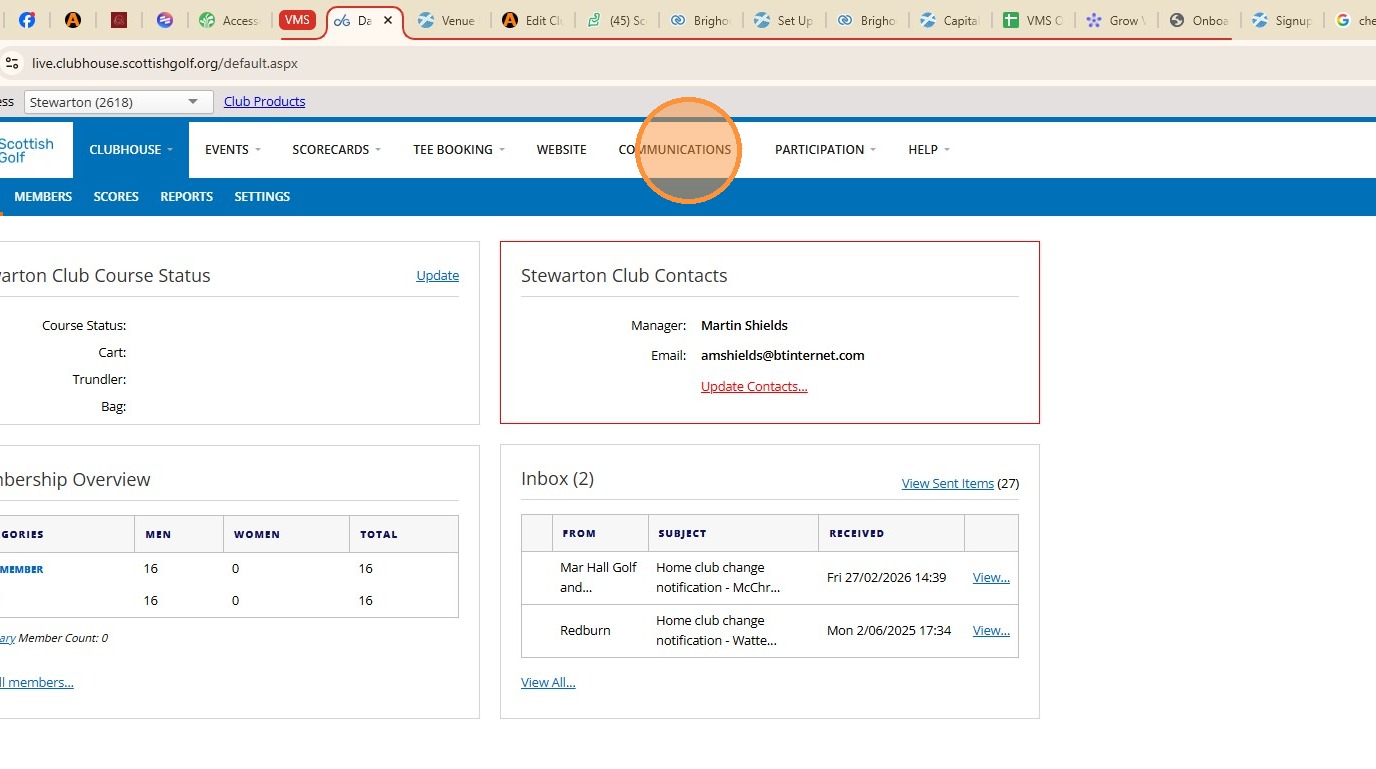
Task: Go to the SCORES sub-tab
Action: click(x=116, y=197)
